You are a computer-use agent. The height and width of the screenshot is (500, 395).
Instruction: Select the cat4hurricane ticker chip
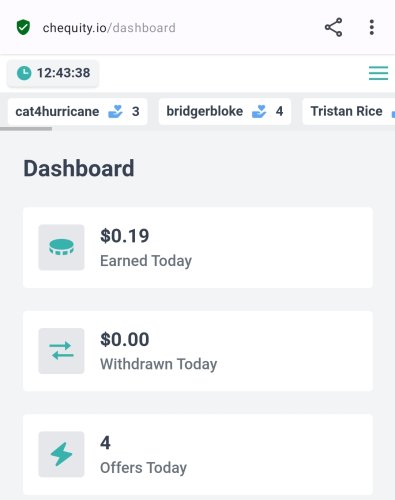77,111
